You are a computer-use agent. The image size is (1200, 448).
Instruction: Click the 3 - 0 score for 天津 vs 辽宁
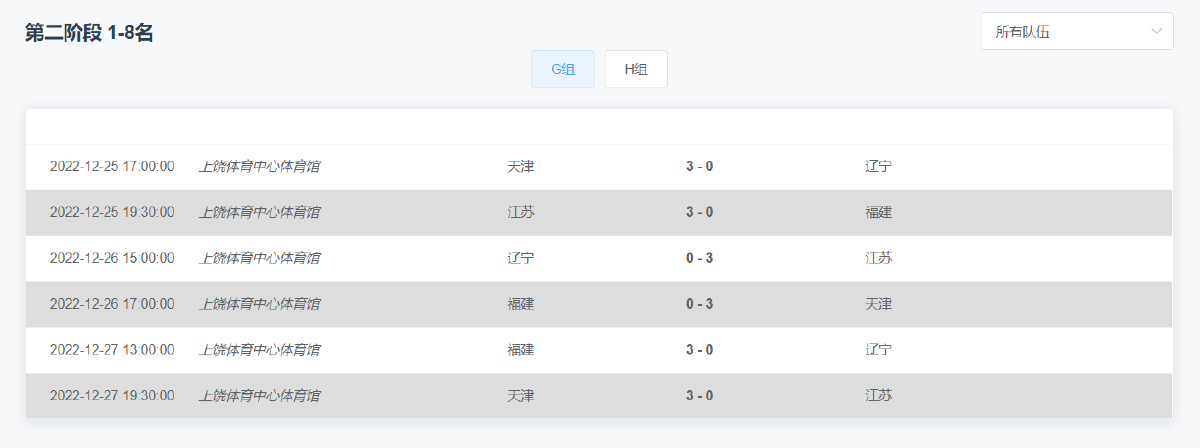pyautogui.click(x=699, y=167)
